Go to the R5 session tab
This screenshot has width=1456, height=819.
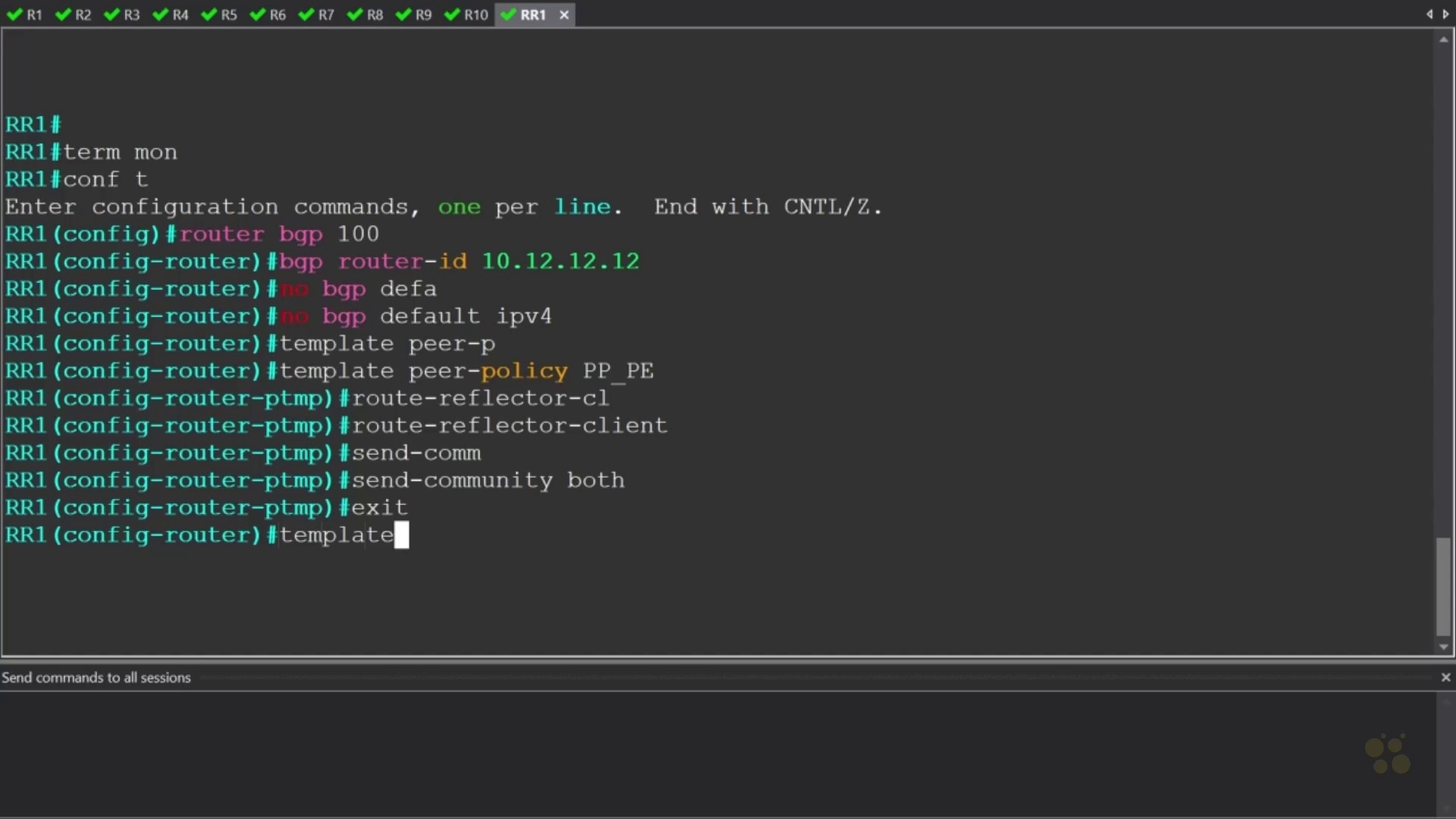pyautogui.click(x=219, y=14)
